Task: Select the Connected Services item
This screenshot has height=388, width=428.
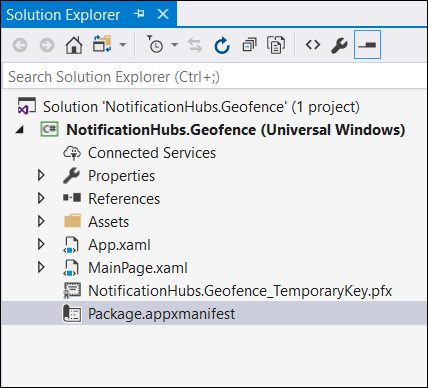Action: pos(152,153)
